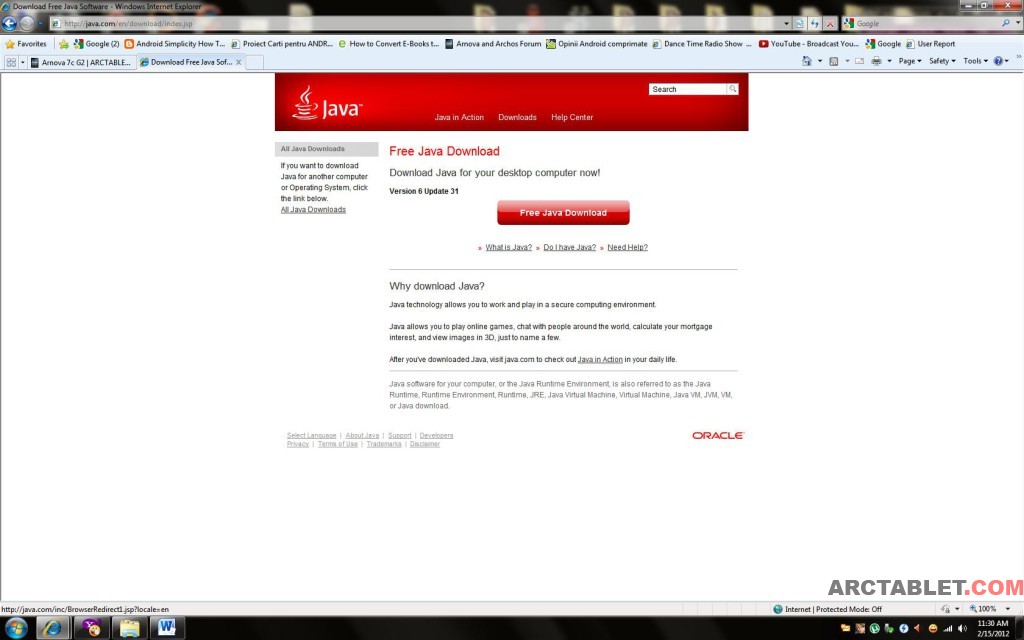Screen dimensions: 1024x640
Task: Open Yahoo Messenger from the taskbar
Action: [91, 628]
